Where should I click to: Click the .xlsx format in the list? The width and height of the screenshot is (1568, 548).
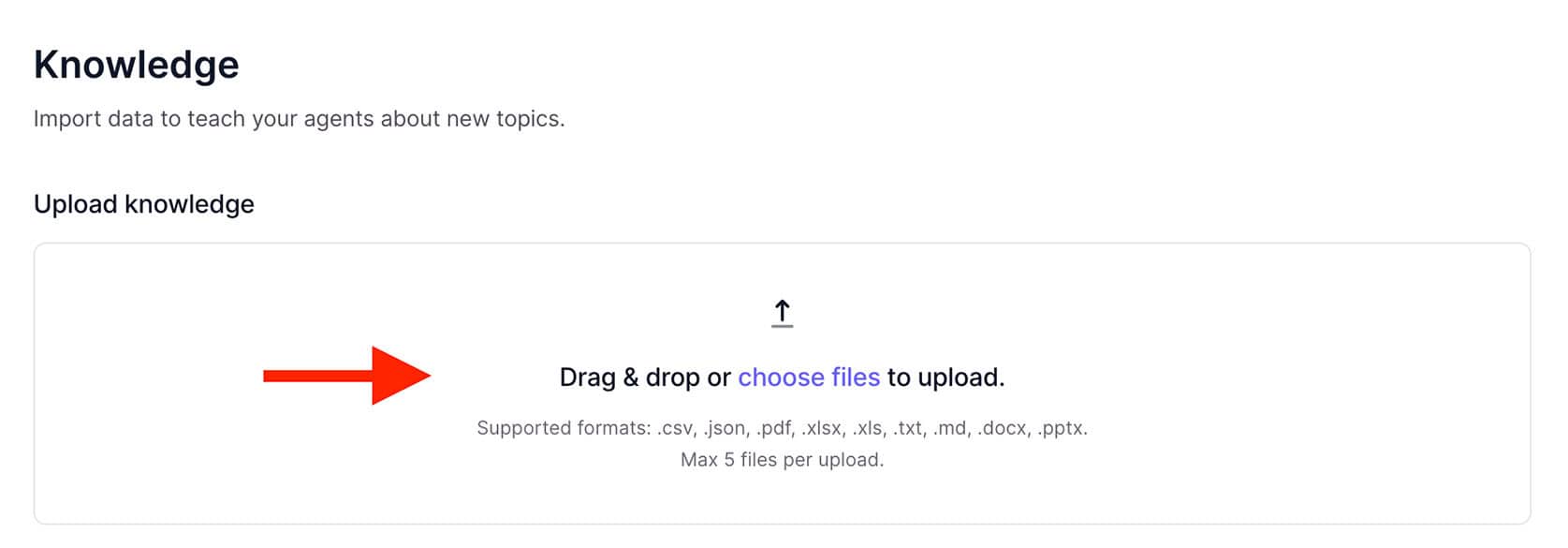click(x=823, y=428)
